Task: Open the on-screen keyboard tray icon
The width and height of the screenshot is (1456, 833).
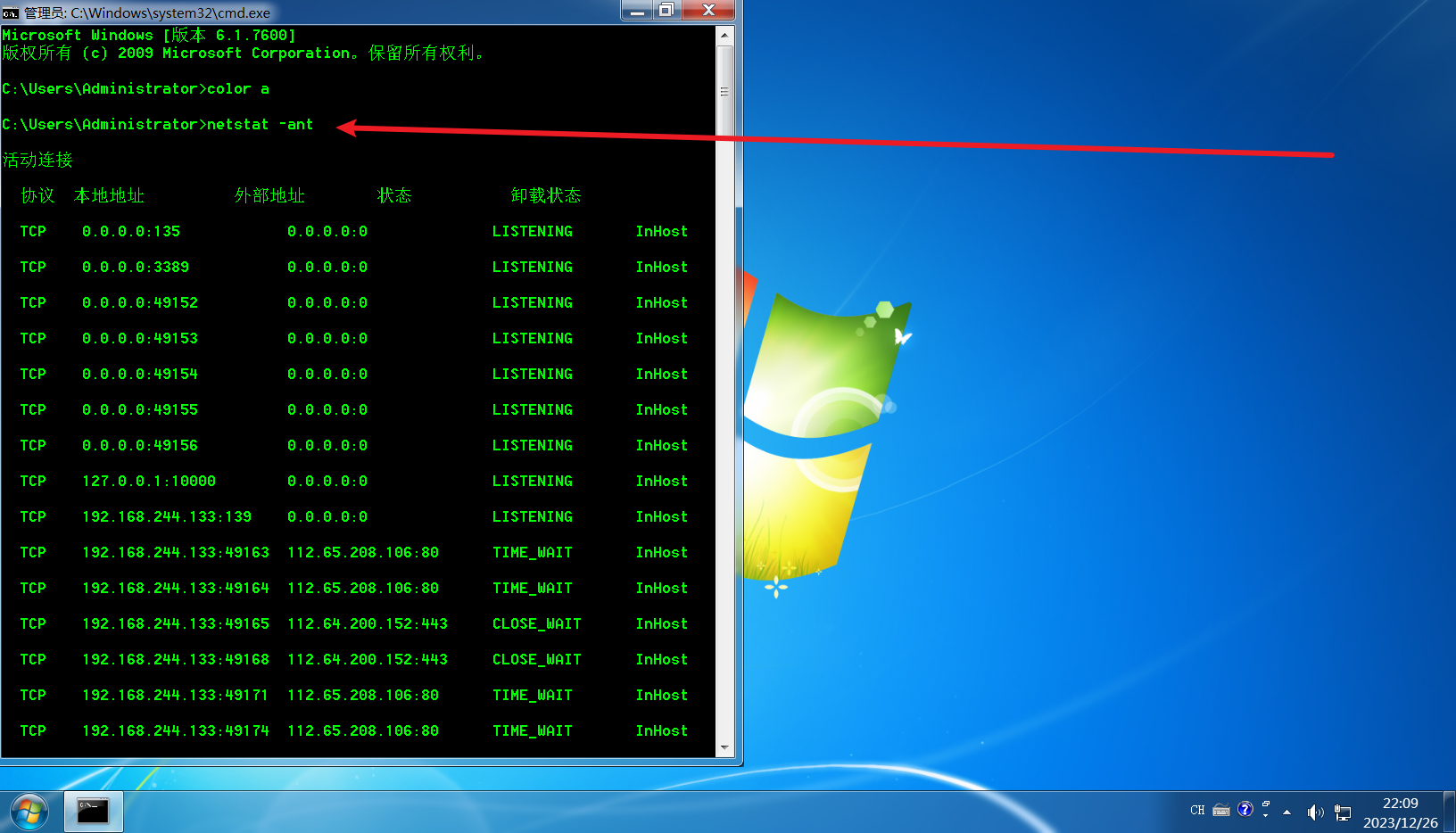Action: 1221,811
